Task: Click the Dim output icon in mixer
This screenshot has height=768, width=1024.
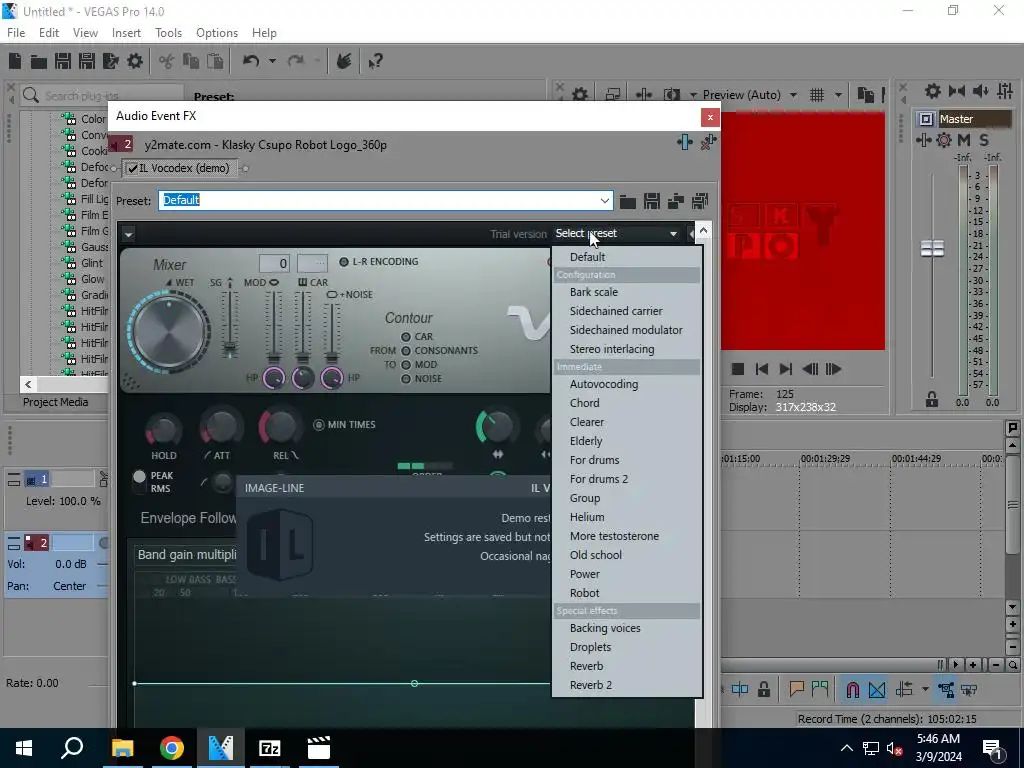Action: tap(981, 91)
